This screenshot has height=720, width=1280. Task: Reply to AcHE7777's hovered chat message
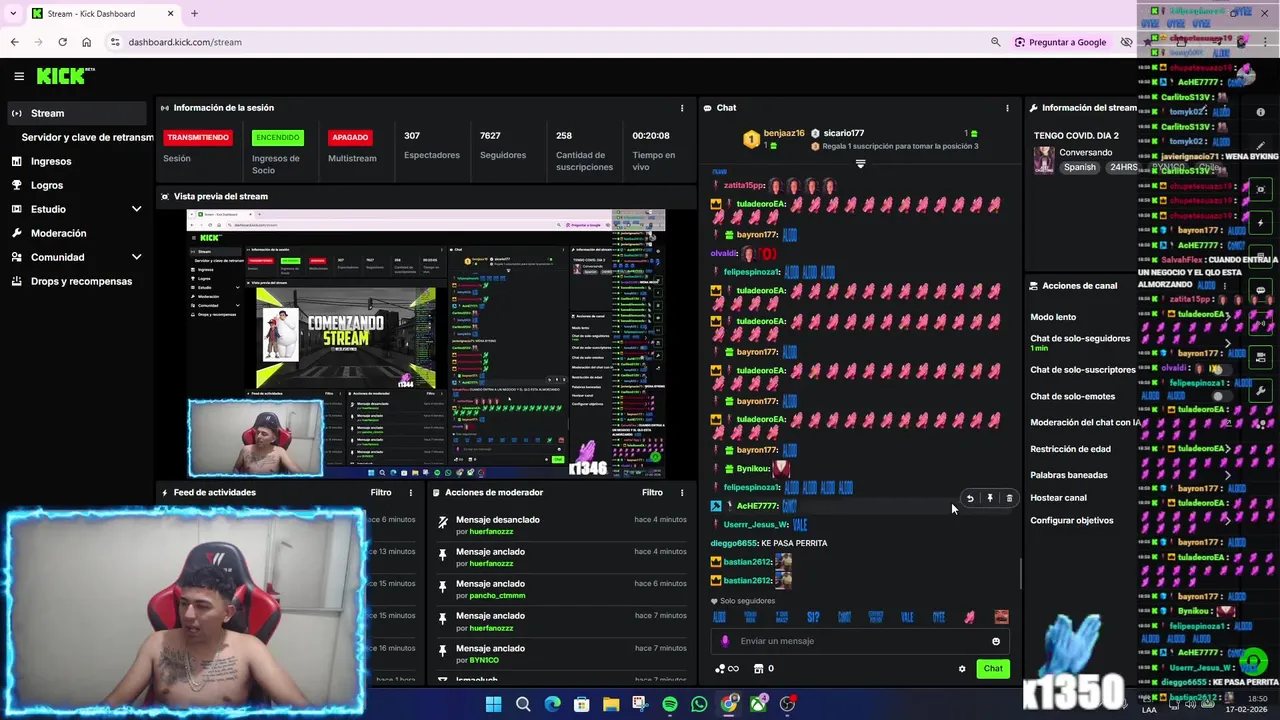970,498
